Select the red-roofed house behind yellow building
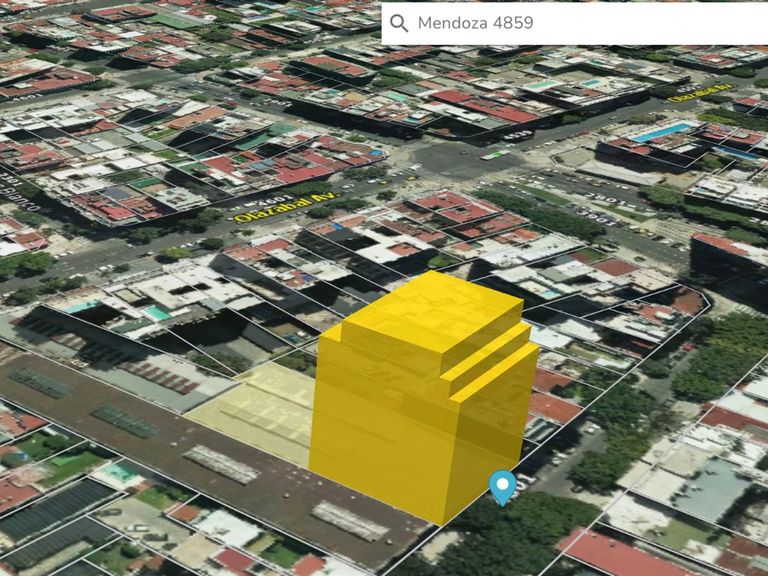The width and height of the screenshot is (768, 576). click(556, 404)
